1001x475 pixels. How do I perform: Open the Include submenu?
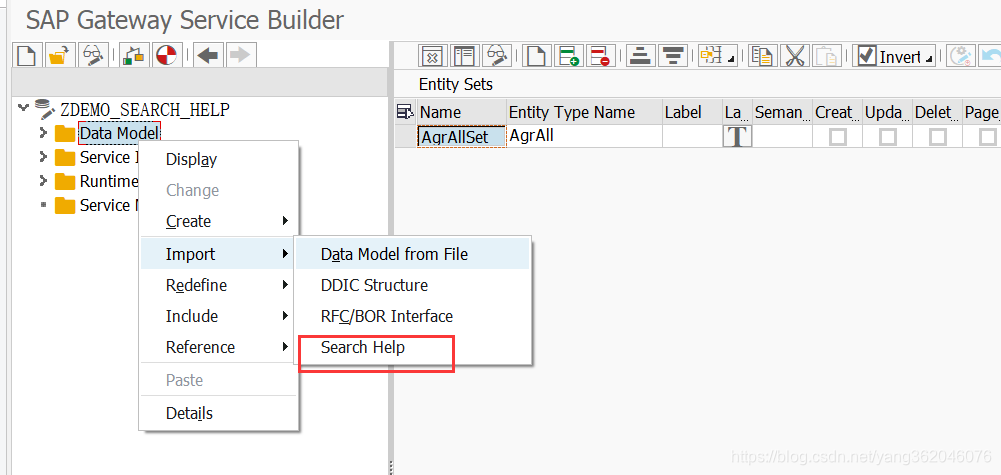[x=219, y=316]
